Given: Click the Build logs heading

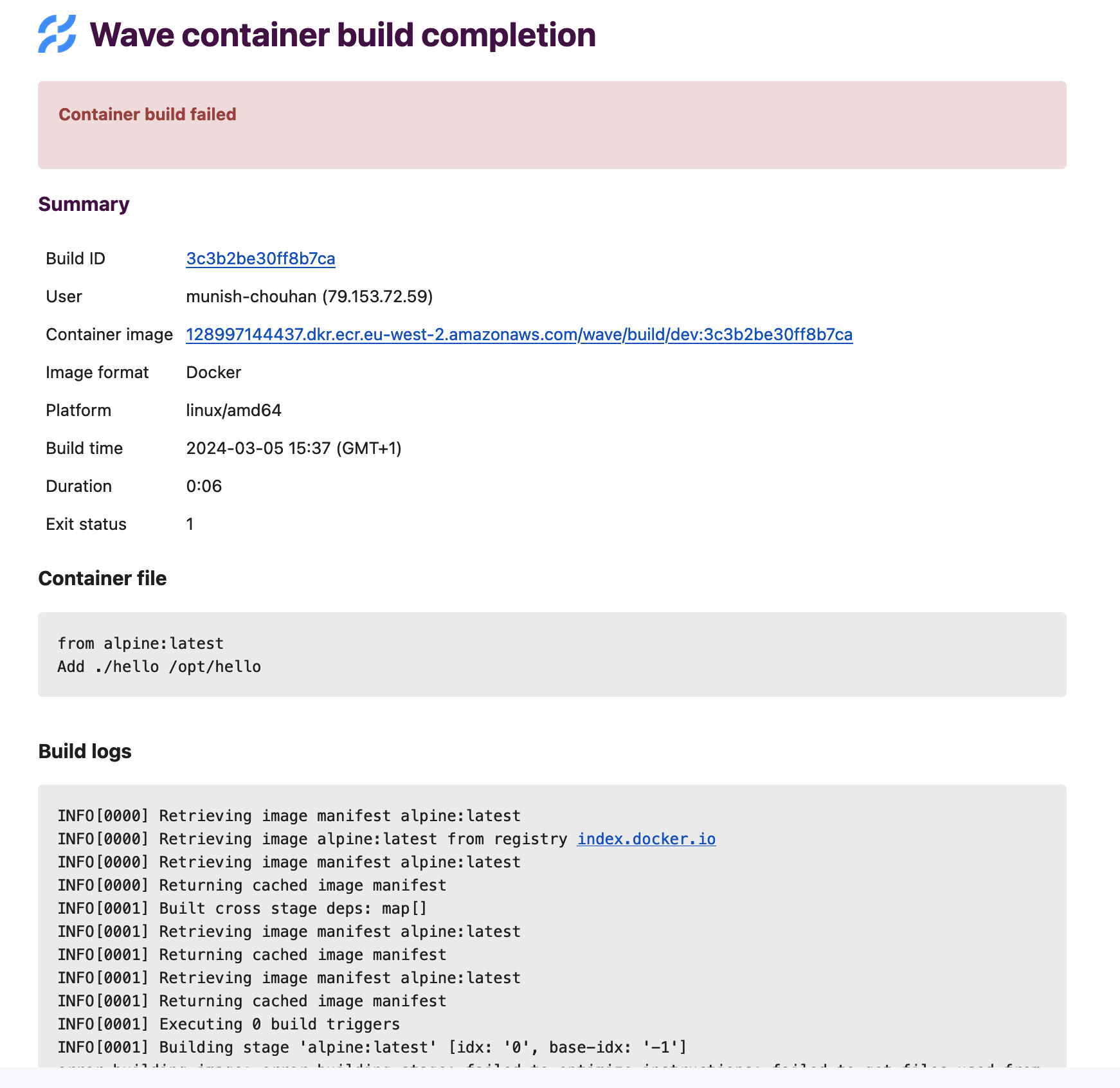Looking at the screenshot, I should pos(85,751).
